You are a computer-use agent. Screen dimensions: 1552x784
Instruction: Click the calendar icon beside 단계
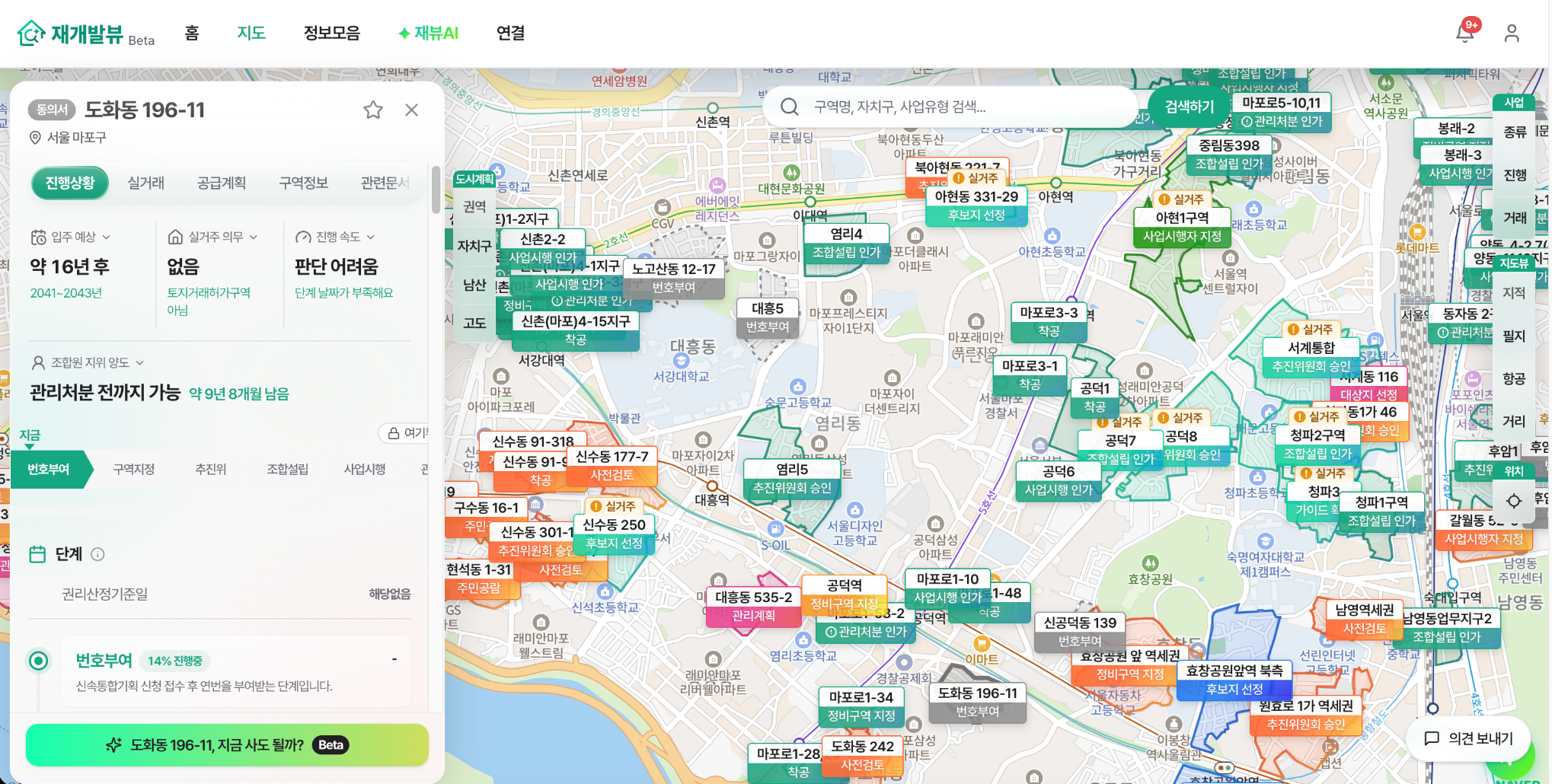click(x=37, y=554)
